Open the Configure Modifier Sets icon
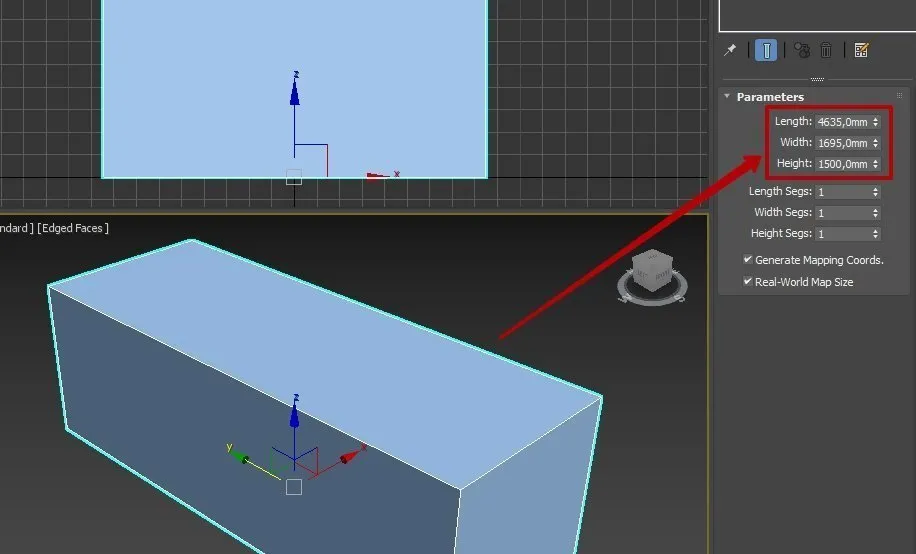 [x=861, y=50]
